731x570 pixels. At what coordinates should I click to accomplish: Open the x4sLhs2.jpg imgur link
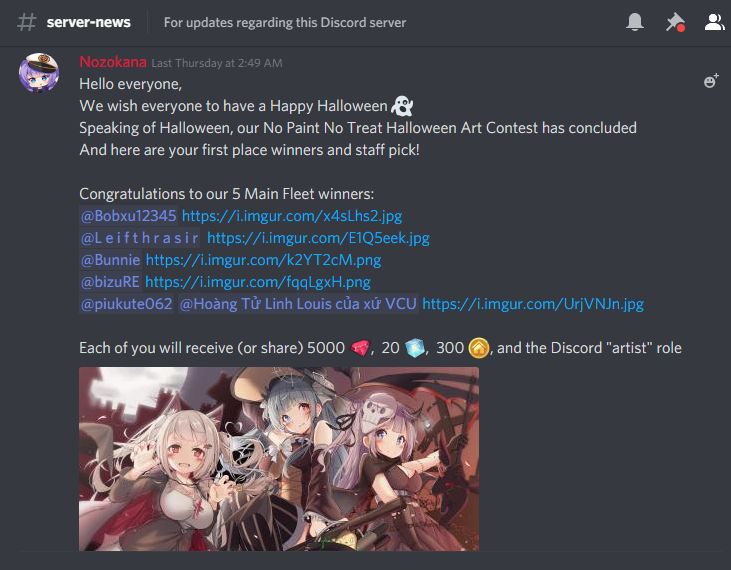[292, 216]
